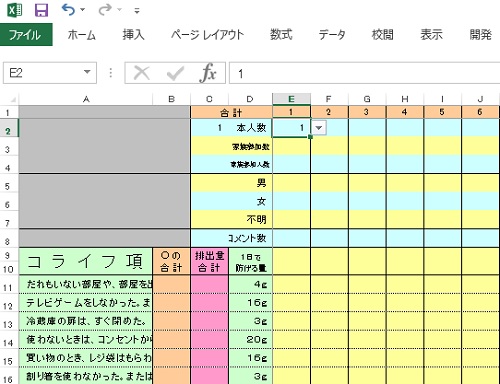Image resolution: width=500 pixels, height=384 pixels.
Task: Open the validation dropdown on cell E2
Action: (319, 128)
